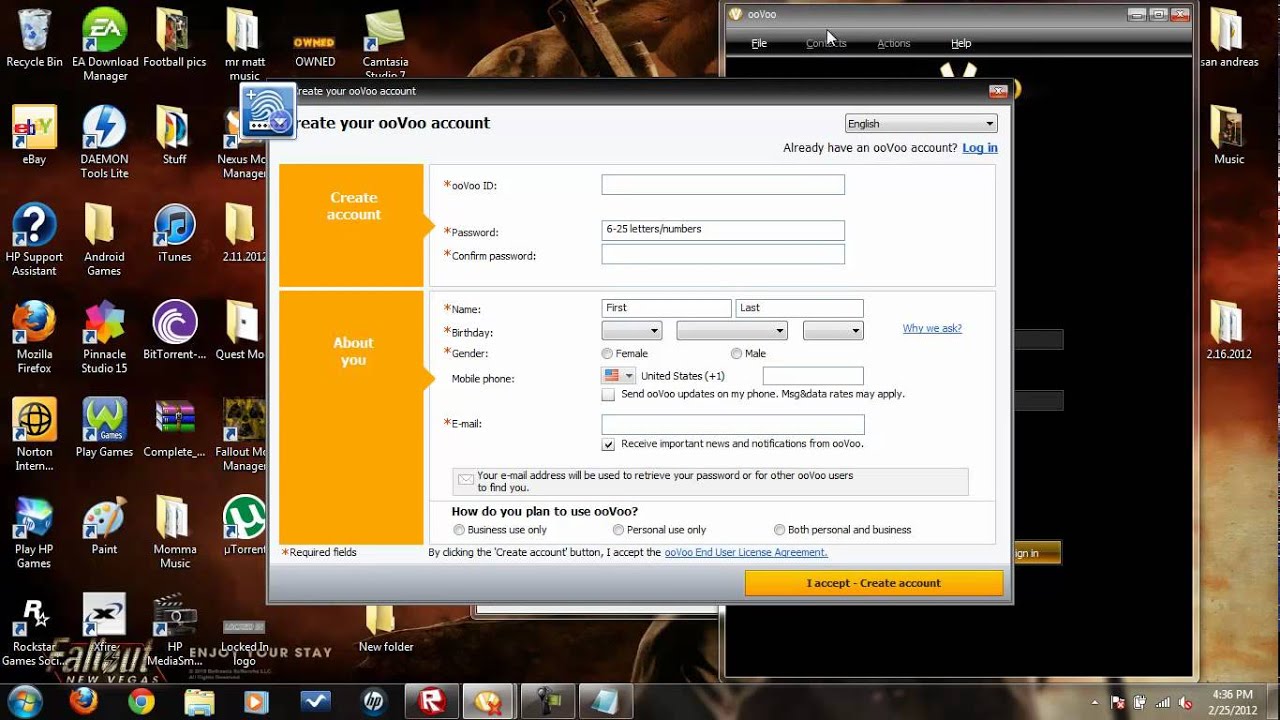Uncheck Receive important news and notifications
This screenshot has width=1280, height=720.
click(608, 444)
